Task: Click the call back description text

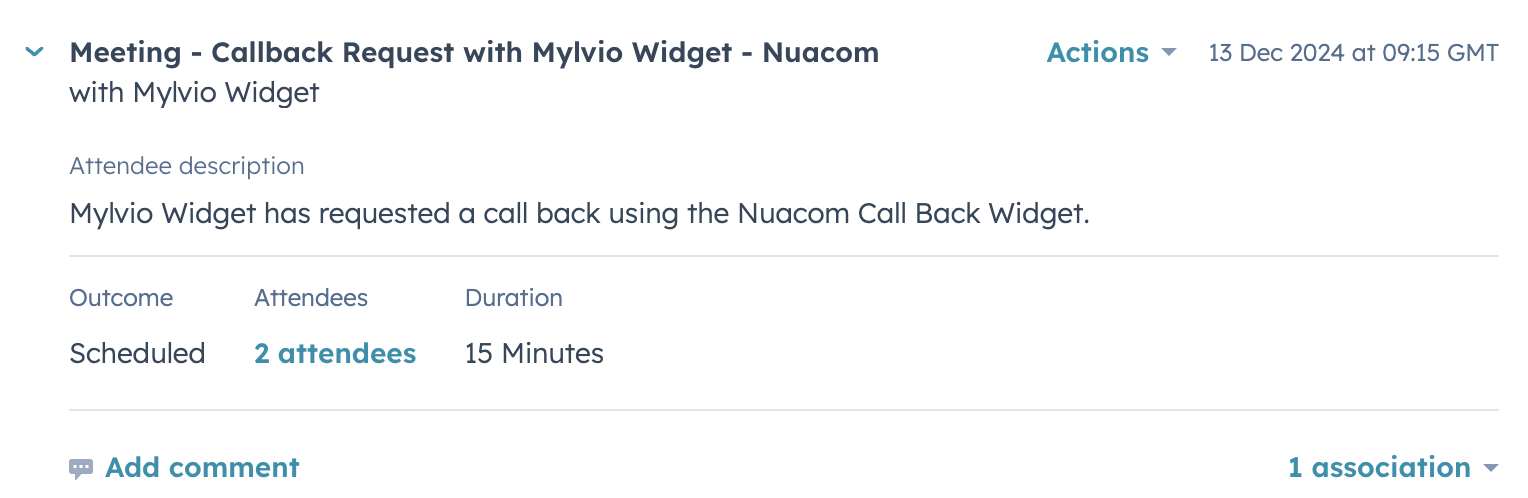Action: pyautogui.click(x=579, y=213)
